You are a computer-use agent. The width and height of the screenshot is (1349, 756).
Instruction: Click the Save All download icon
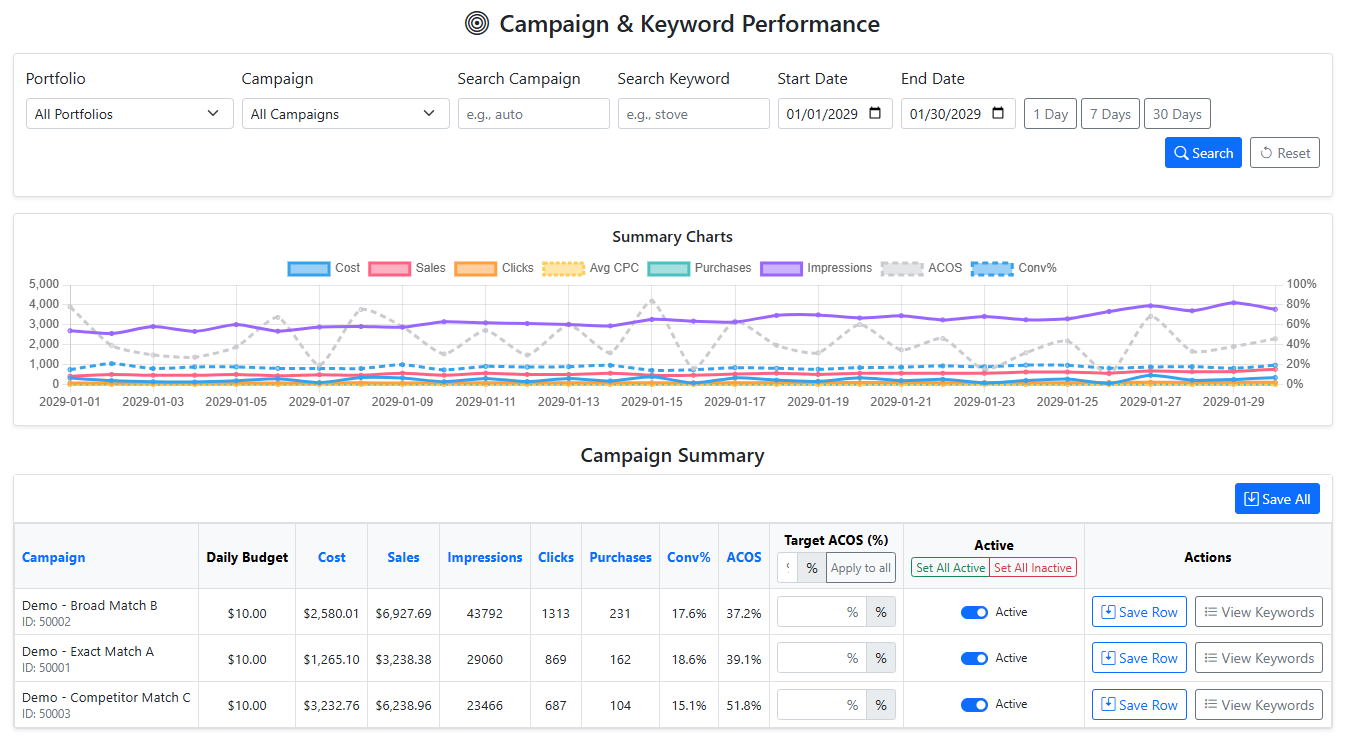tap(1251, 499)
